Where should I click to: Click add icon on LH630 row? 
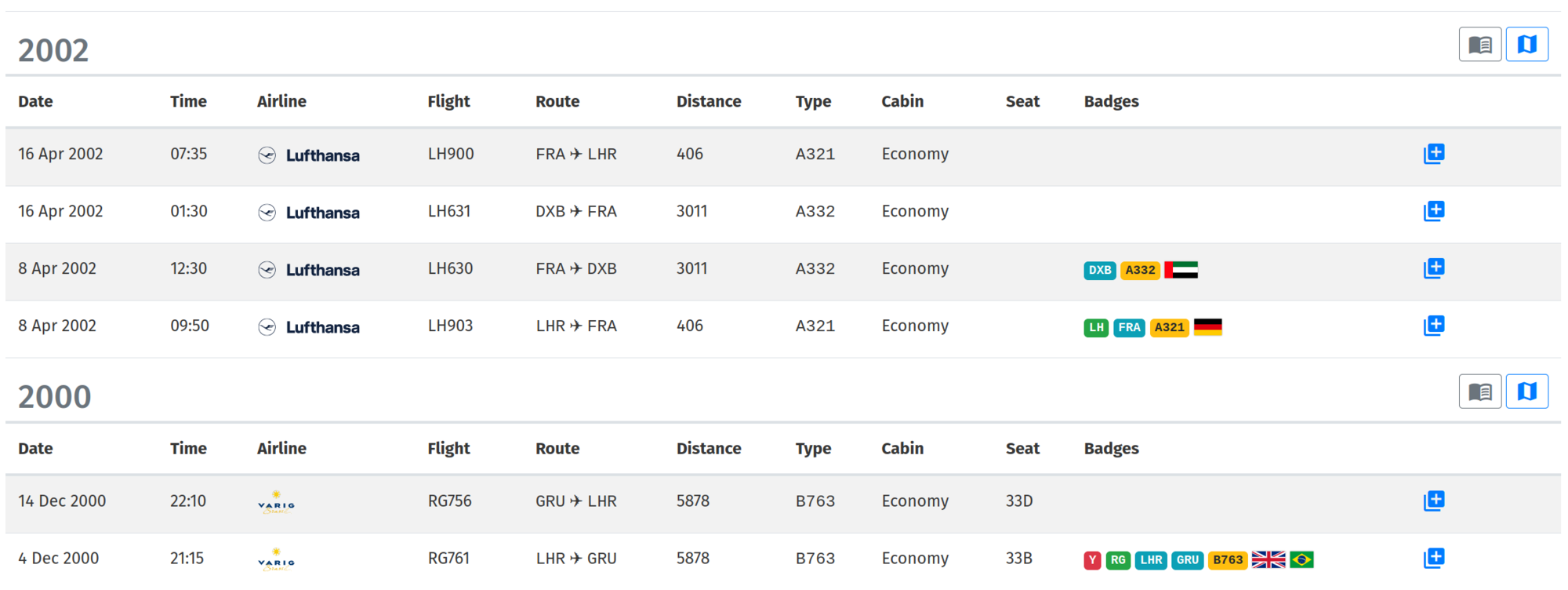click(1434, 268)
